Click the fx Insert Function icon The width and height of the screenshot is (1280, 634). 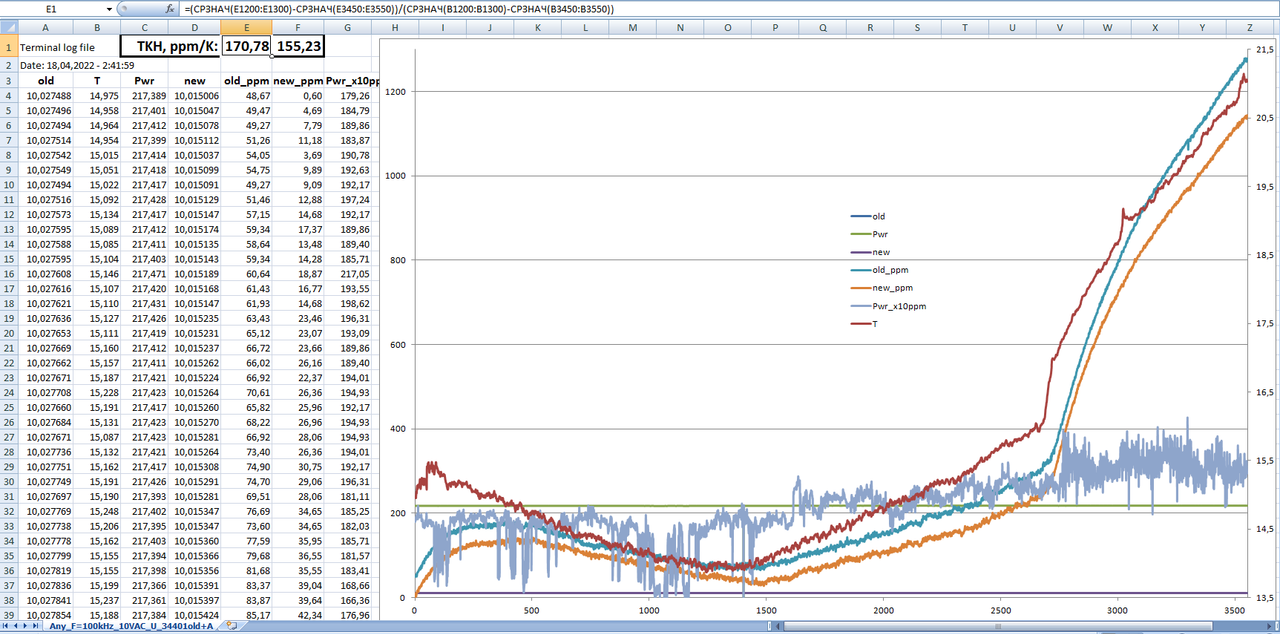click(x=171, y=8)
